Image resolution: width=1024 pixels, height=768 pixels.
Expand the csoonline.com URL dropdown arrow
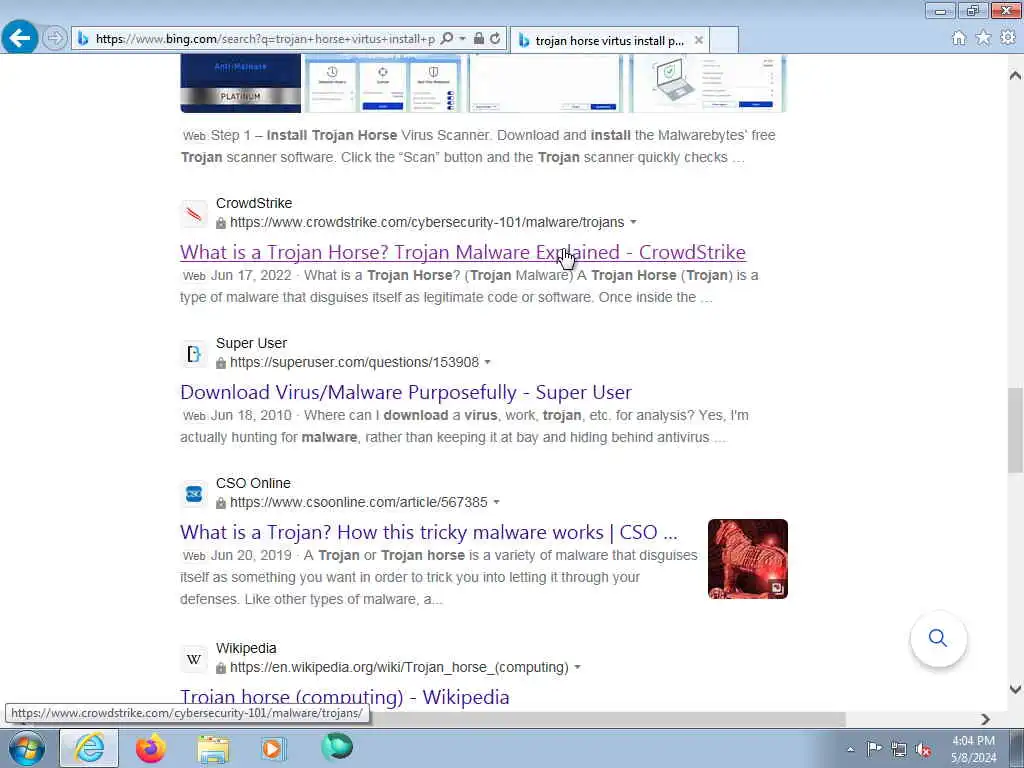pyautogui.click(x=496, y=502)
